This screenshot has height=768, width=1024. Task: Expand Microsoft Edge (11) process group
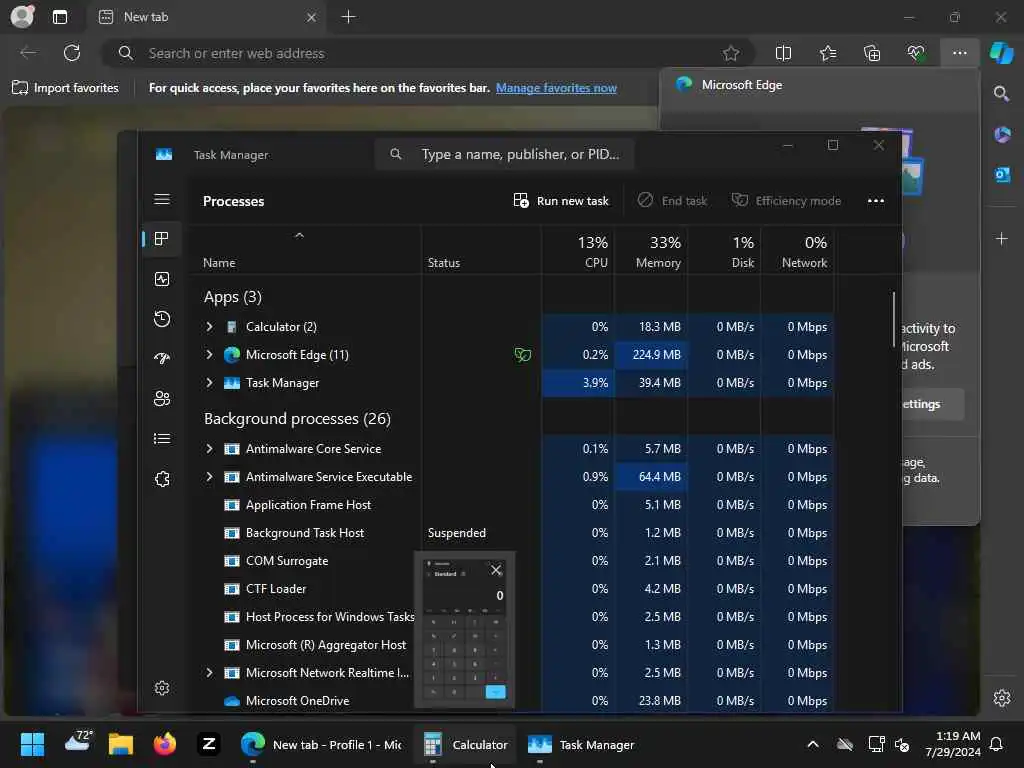point(209,355)
